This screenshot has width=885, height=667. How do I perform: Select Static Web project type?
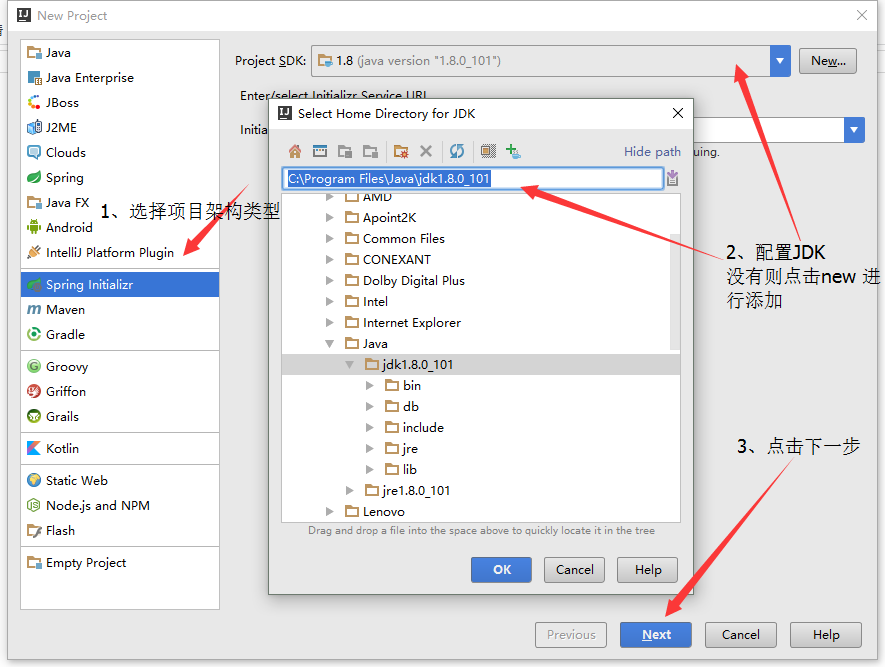[120, 480]
